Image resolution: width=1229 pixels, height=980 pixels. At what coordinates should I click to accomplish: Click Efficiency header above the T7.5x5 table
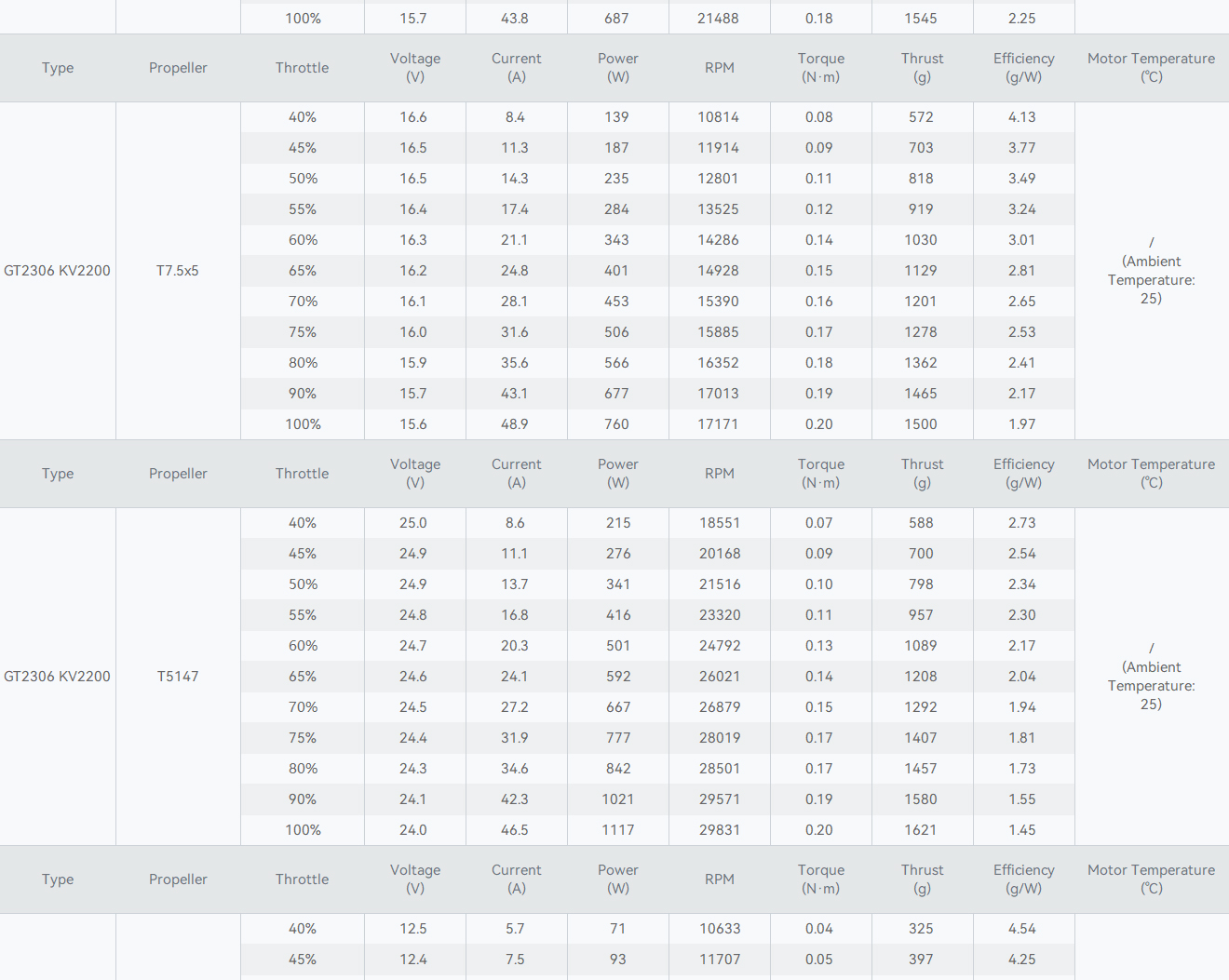point(1023,68)
